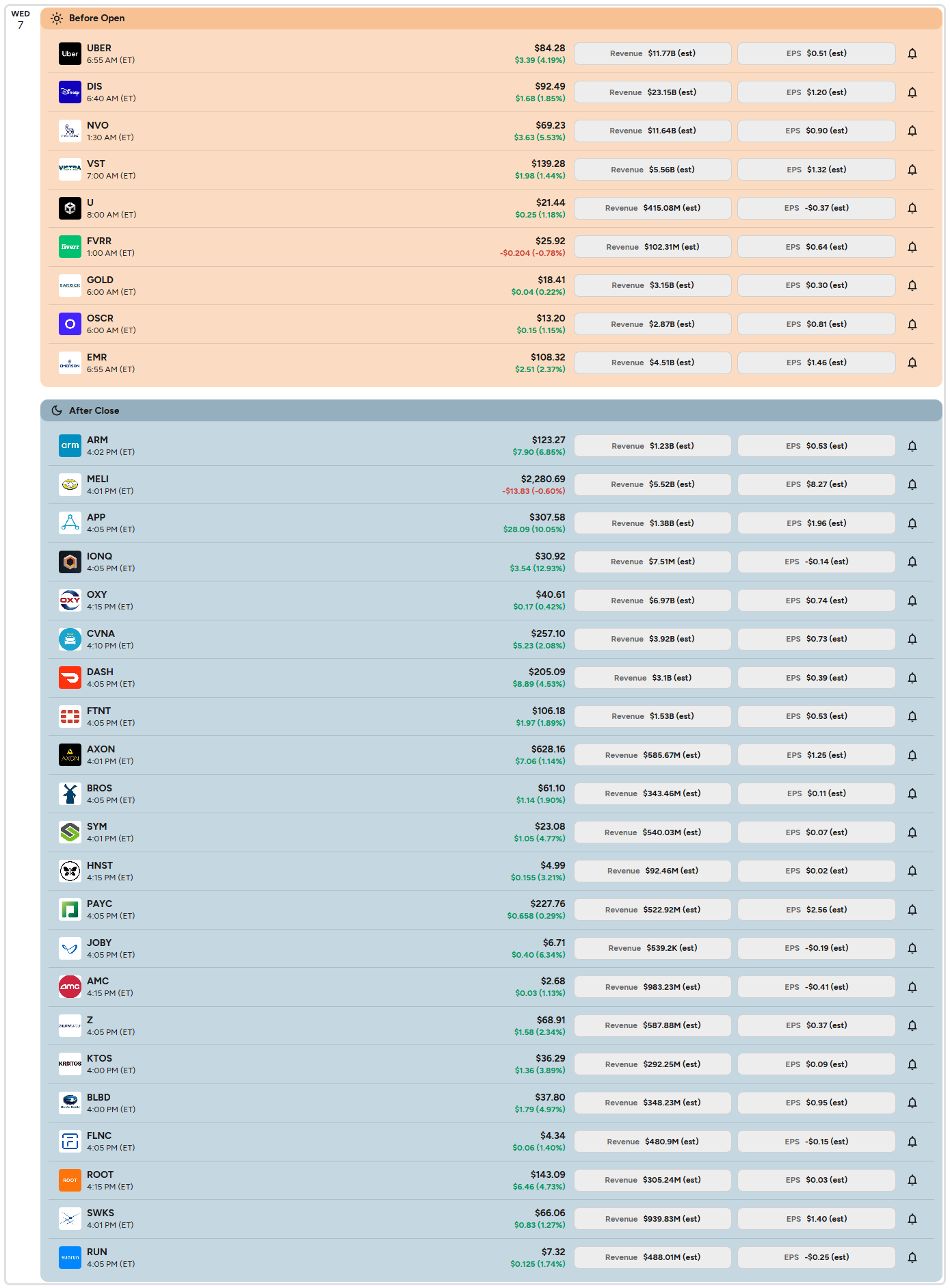Click the AMC red logo icon
950x1288 pixels.
70,987
